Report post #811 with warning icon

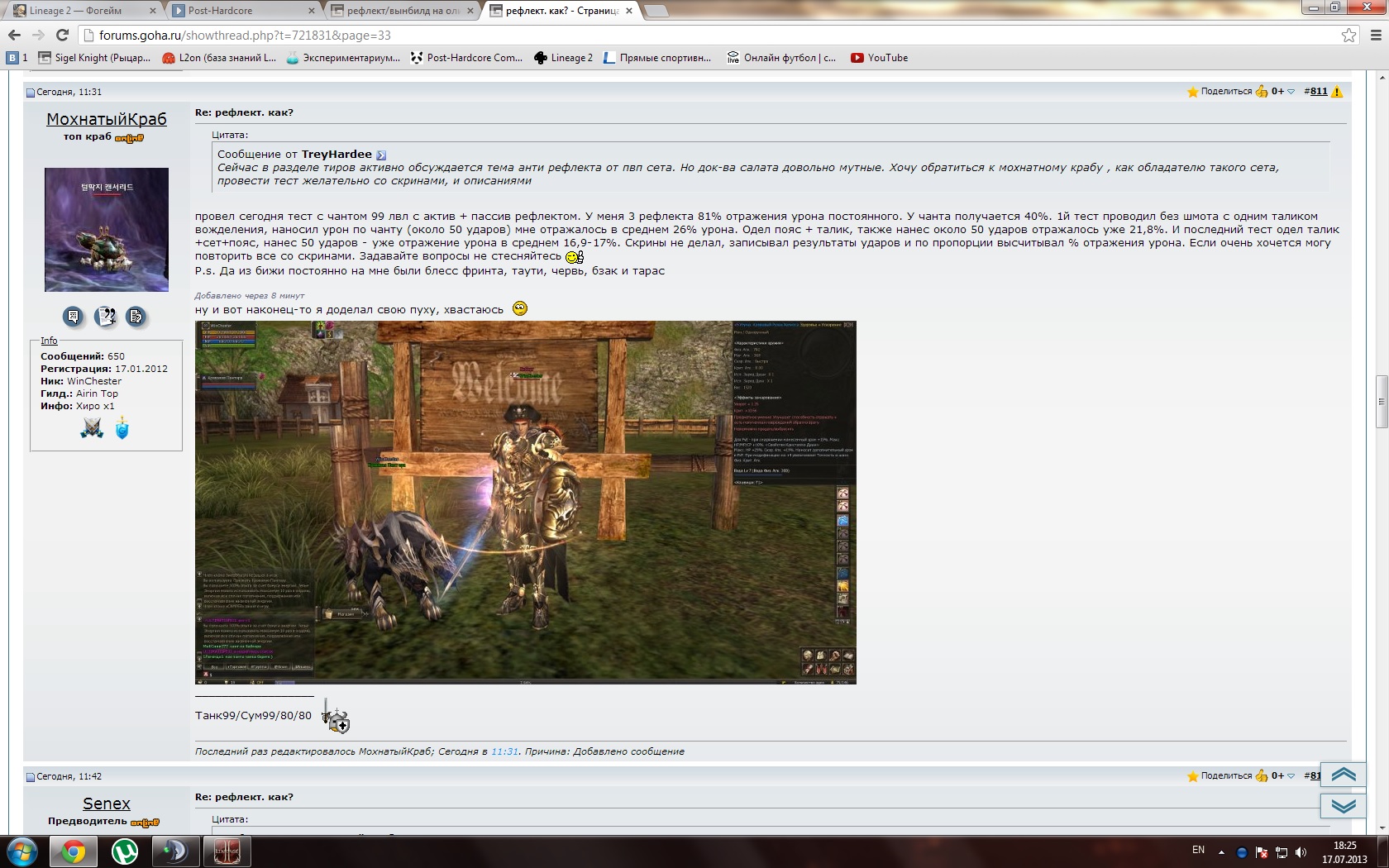pos(1337,92)
